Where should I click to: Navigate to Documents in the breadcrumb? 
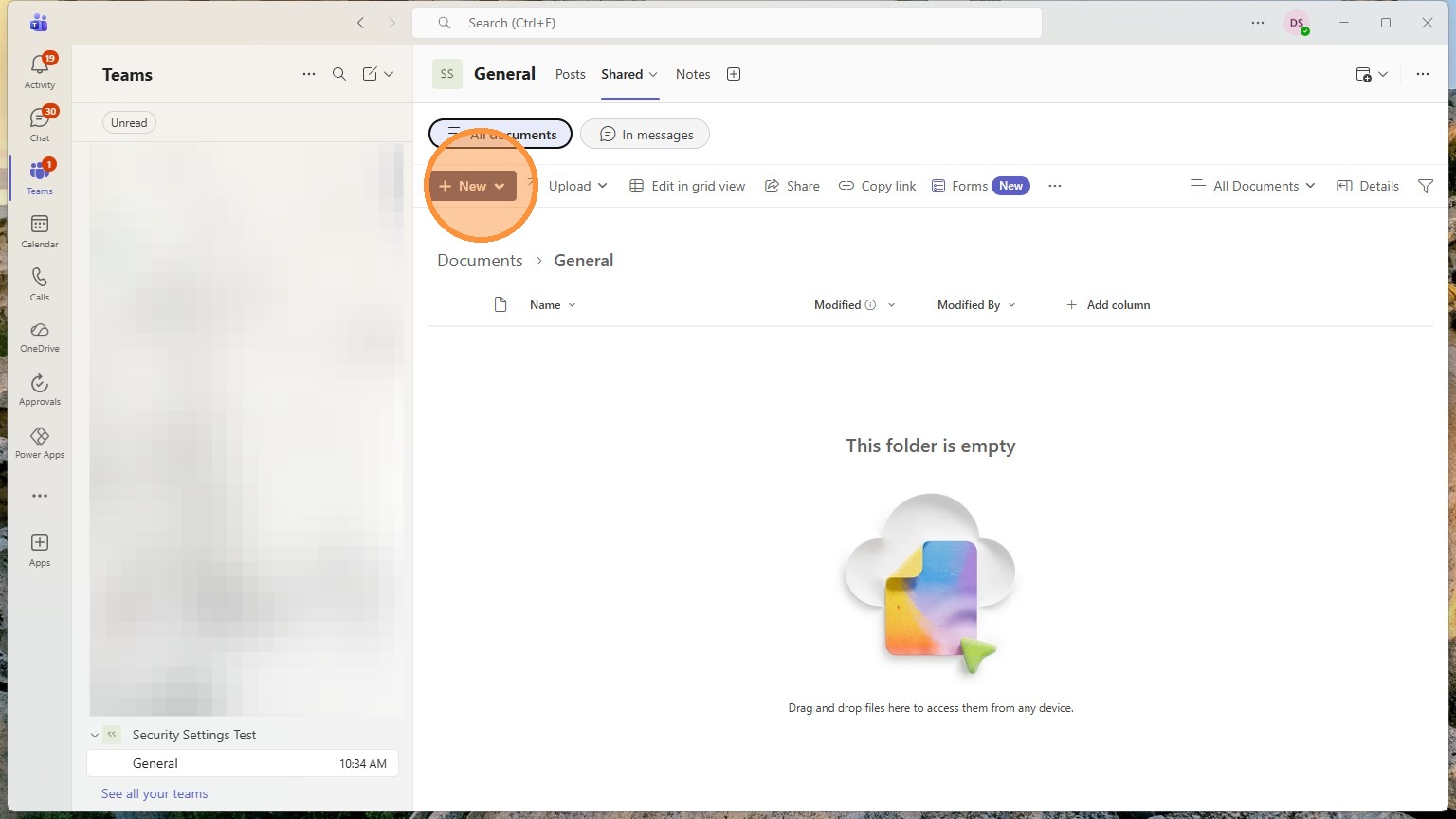(480, 261)
